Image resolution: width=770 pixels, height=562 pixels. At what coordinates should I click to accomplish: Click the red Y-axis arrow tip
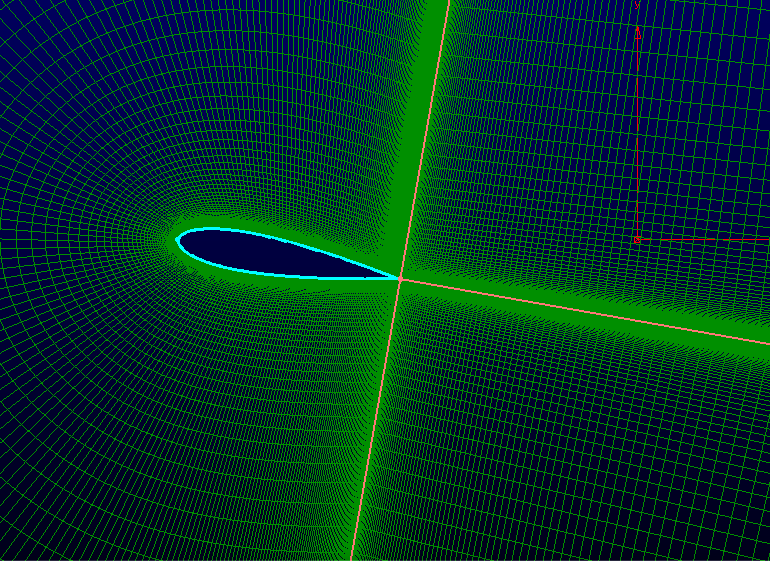[x=638, y=33]
